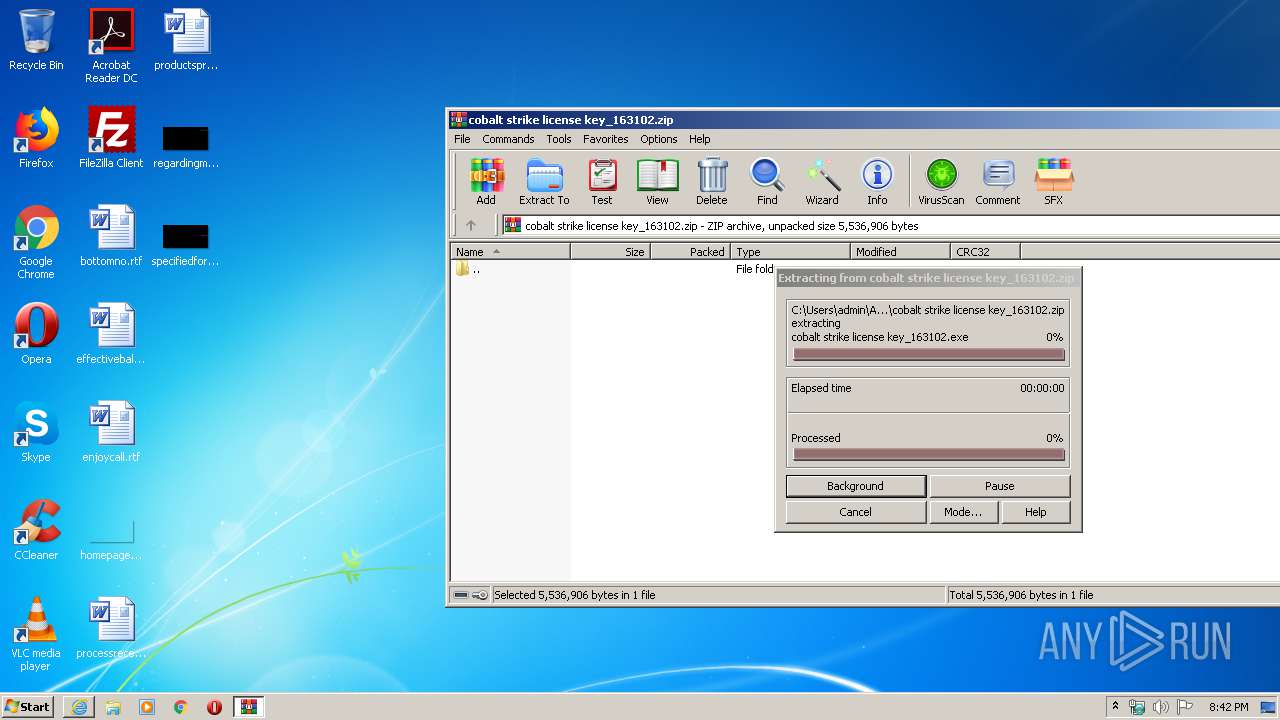Open Chrome from the taskbar
This screenshot has height=720, width=1280.
[180, 707]
